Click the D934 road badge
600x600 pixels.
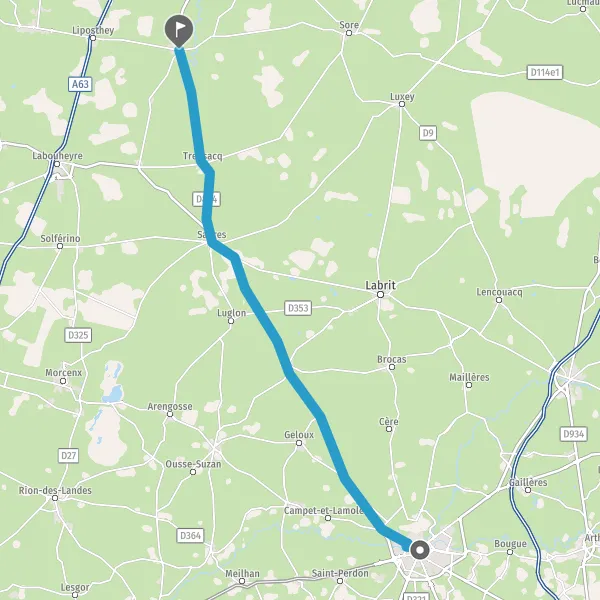[x=574, y=434]
